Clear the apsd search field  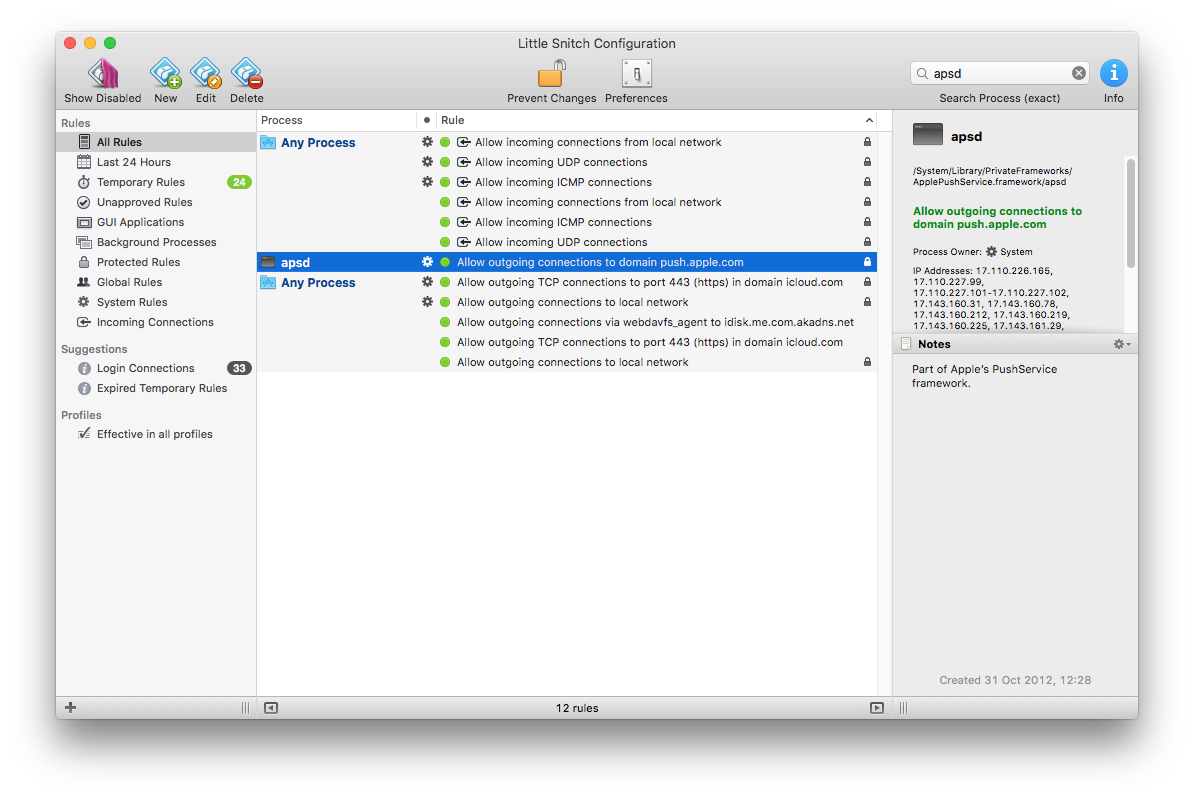(1078, 73)
